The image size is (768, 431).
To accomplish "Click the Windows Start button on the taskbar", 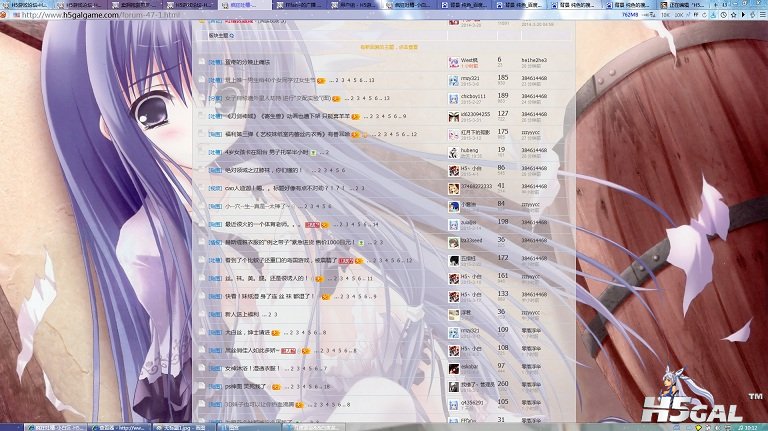I will 11,428.
